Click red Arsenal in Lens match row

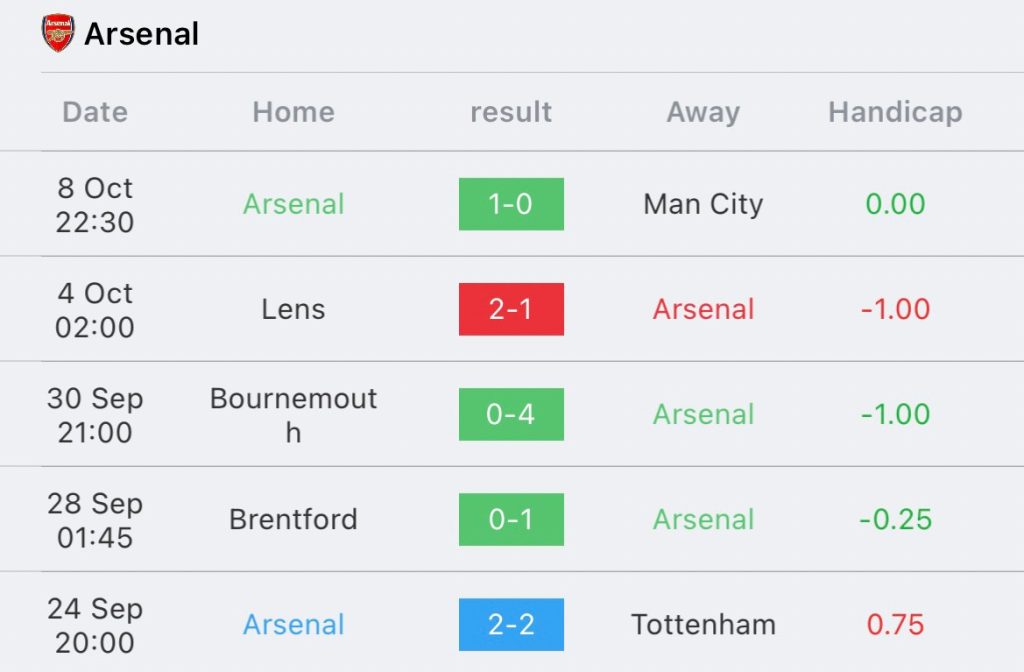(703, 309)
